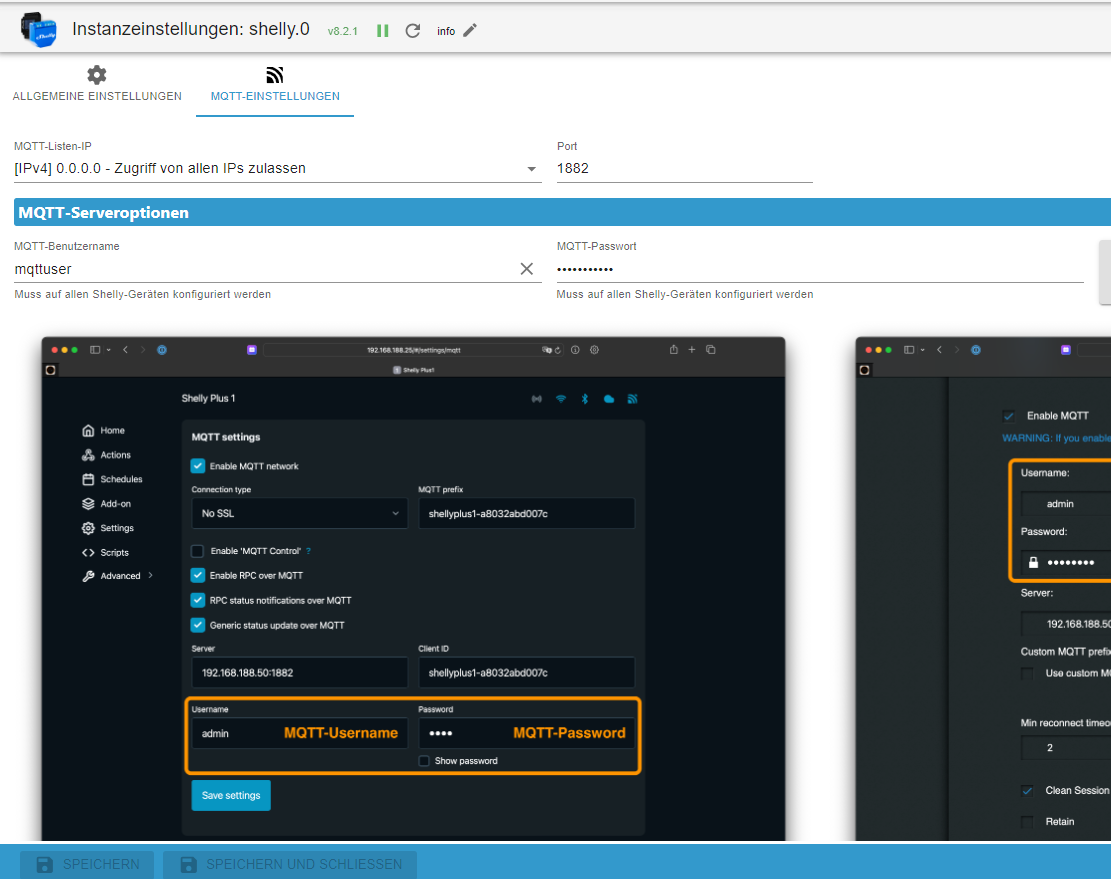Image resolution: width=1111 pixels, height=879 pixels.
Task: Click Bluetooth icon in Shelly Plus 1 header
Action: pyautogui.click(x=585, y=399)
